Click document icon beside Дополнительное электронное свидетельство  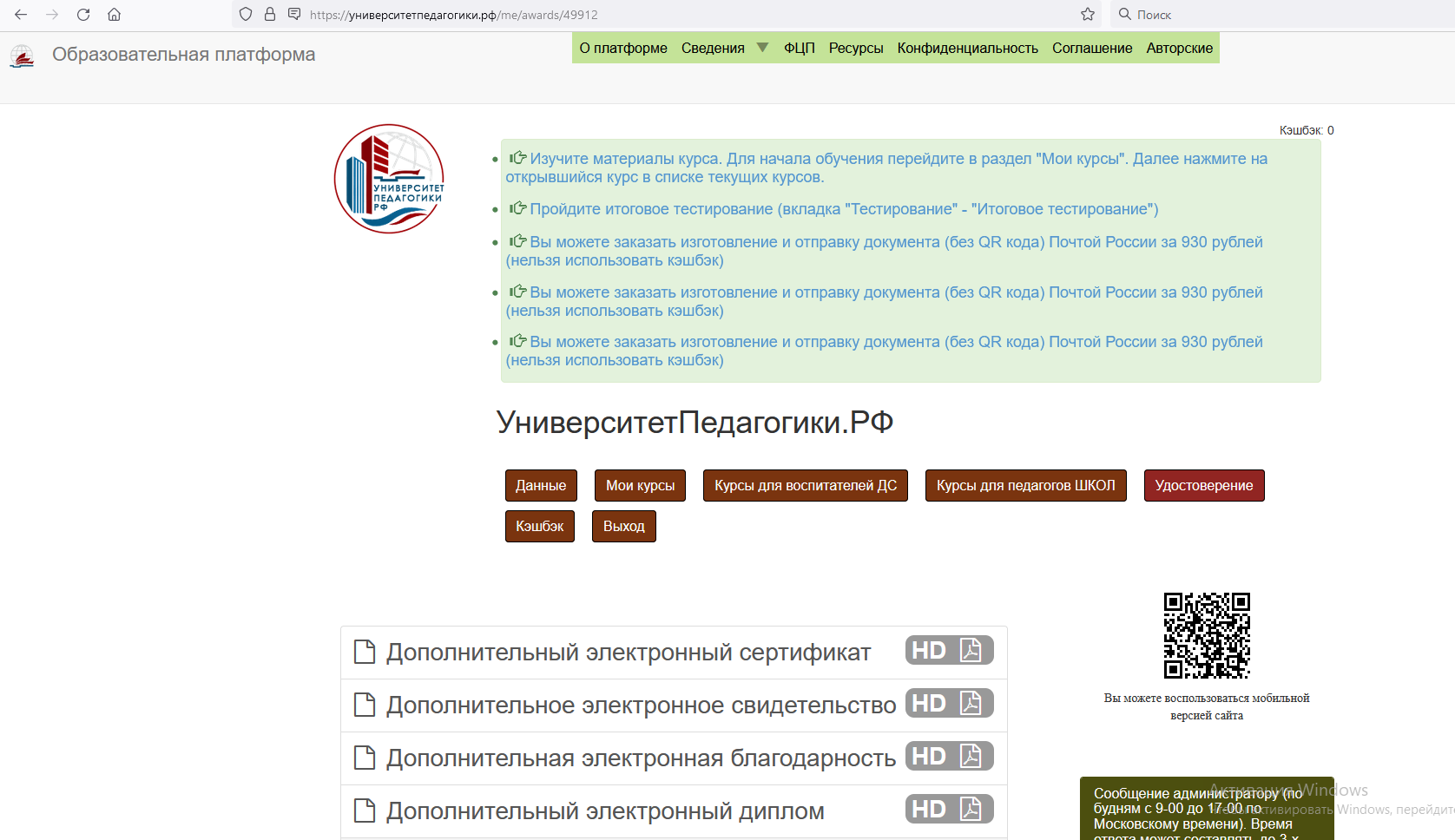point(365,705)
